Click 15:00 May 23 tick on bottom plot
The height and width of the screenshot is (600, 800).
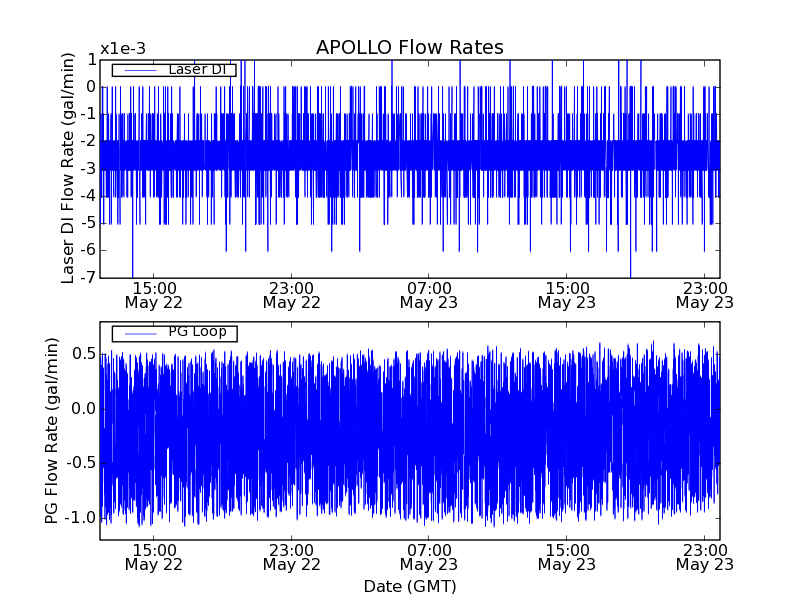(566, 557)
